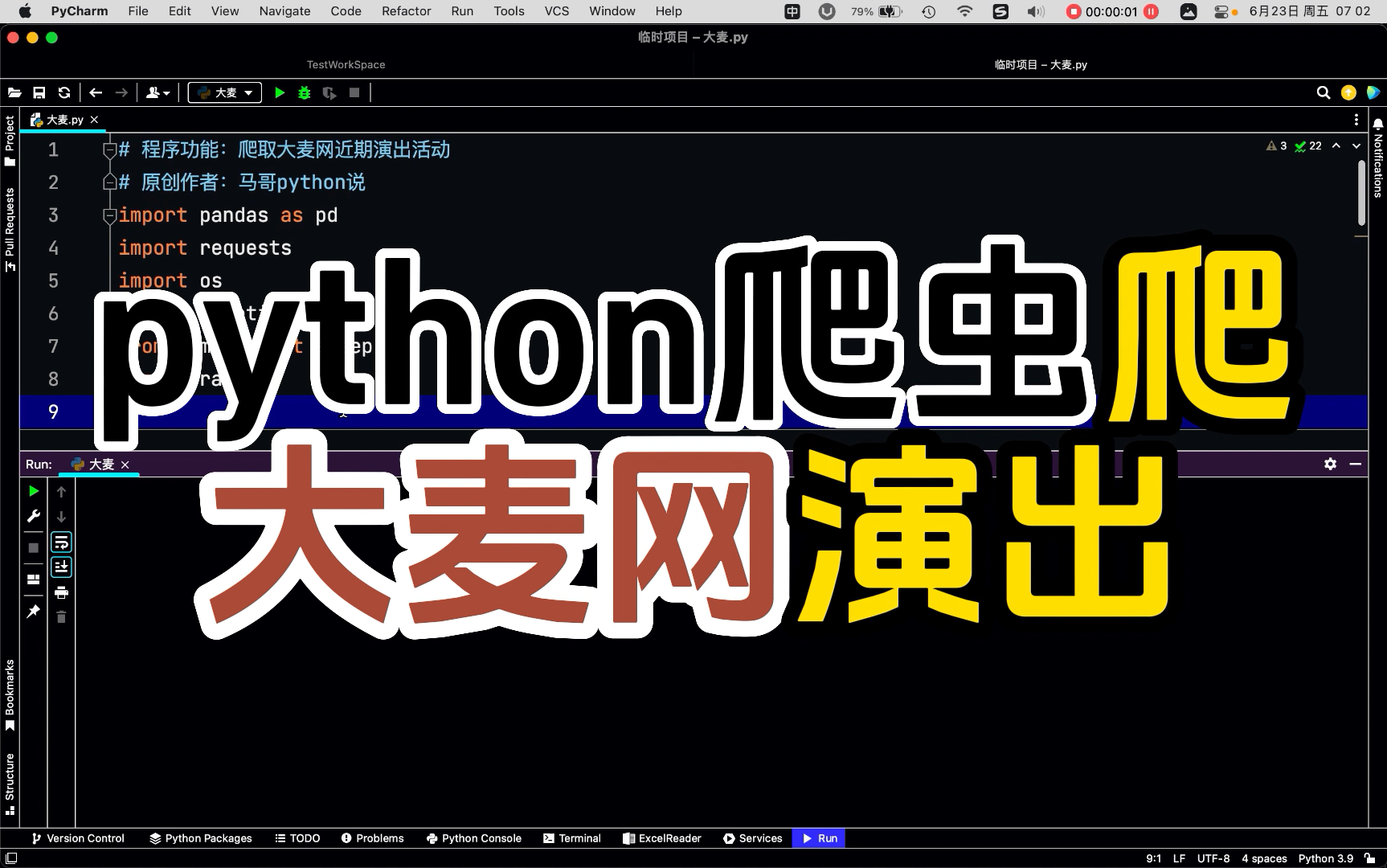Image resolution: width=1387 pixels, height=868 pixels.
Task: Open Search Everywhere magnifier
Action: click(x=1324, y=92)
